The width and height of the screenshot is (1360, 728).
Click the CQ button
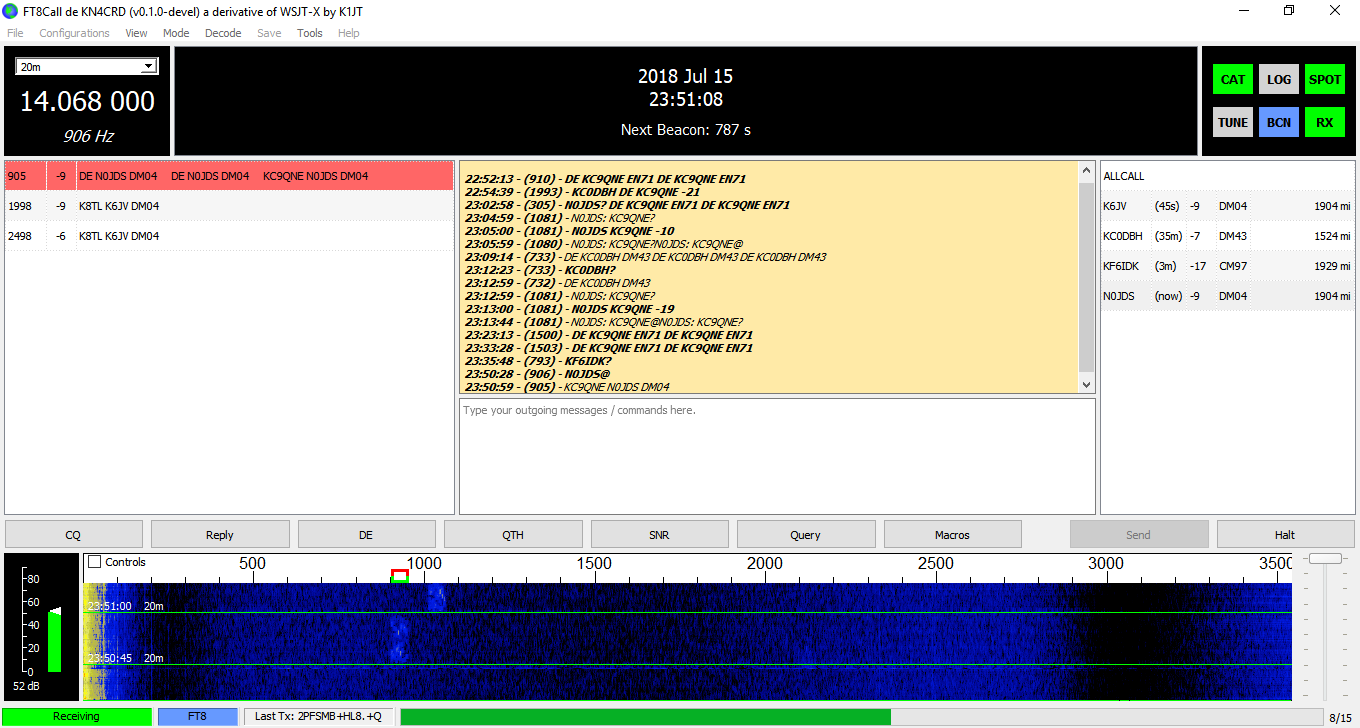(x=73, y=535)
